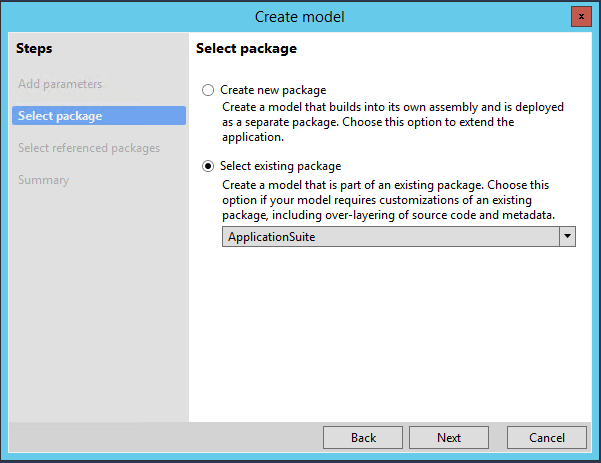Jump to the Add parameters step

coord(60,84)
